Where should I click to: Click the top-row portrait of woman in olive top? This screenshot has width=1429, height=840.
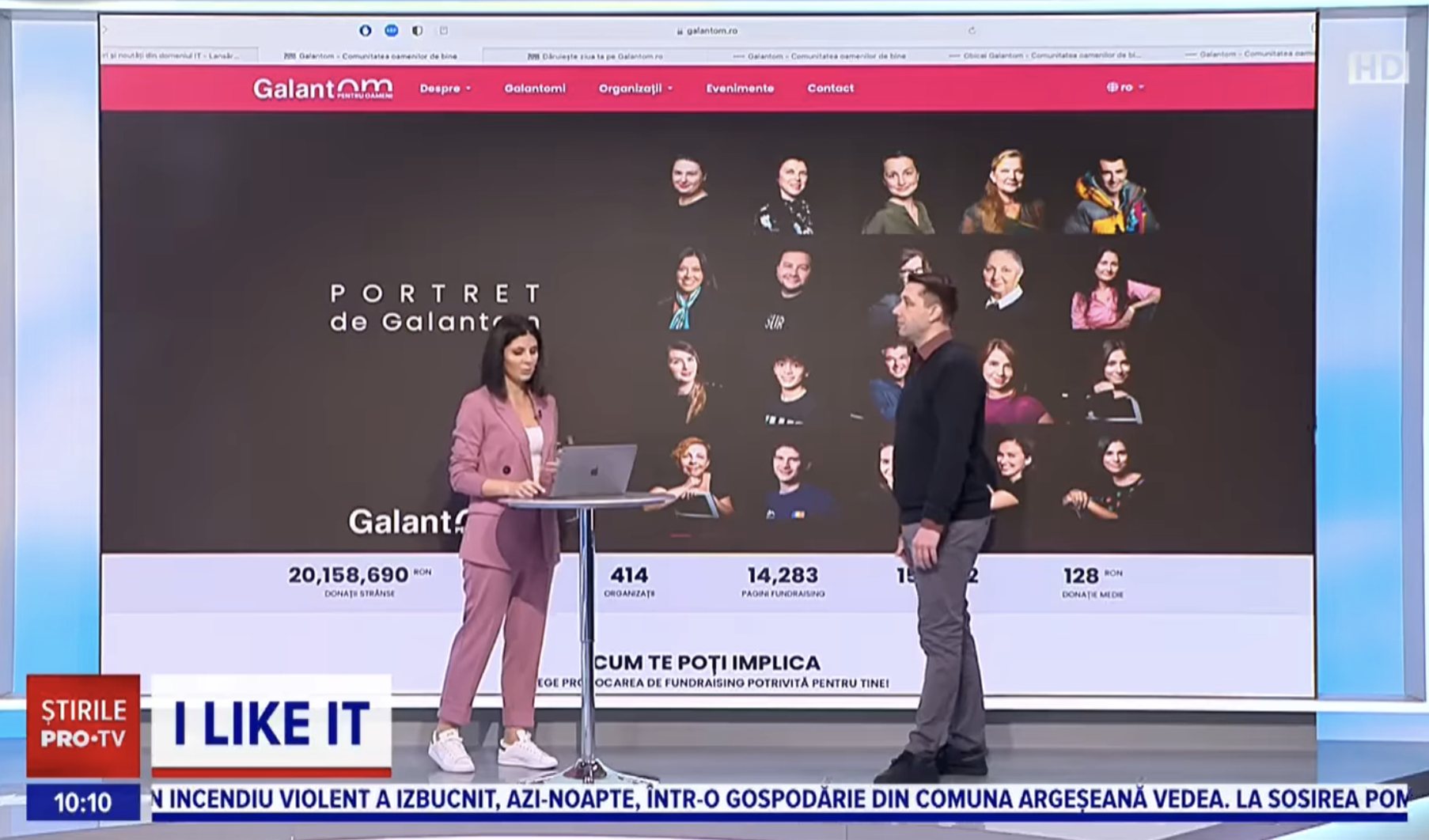(900, 193)
